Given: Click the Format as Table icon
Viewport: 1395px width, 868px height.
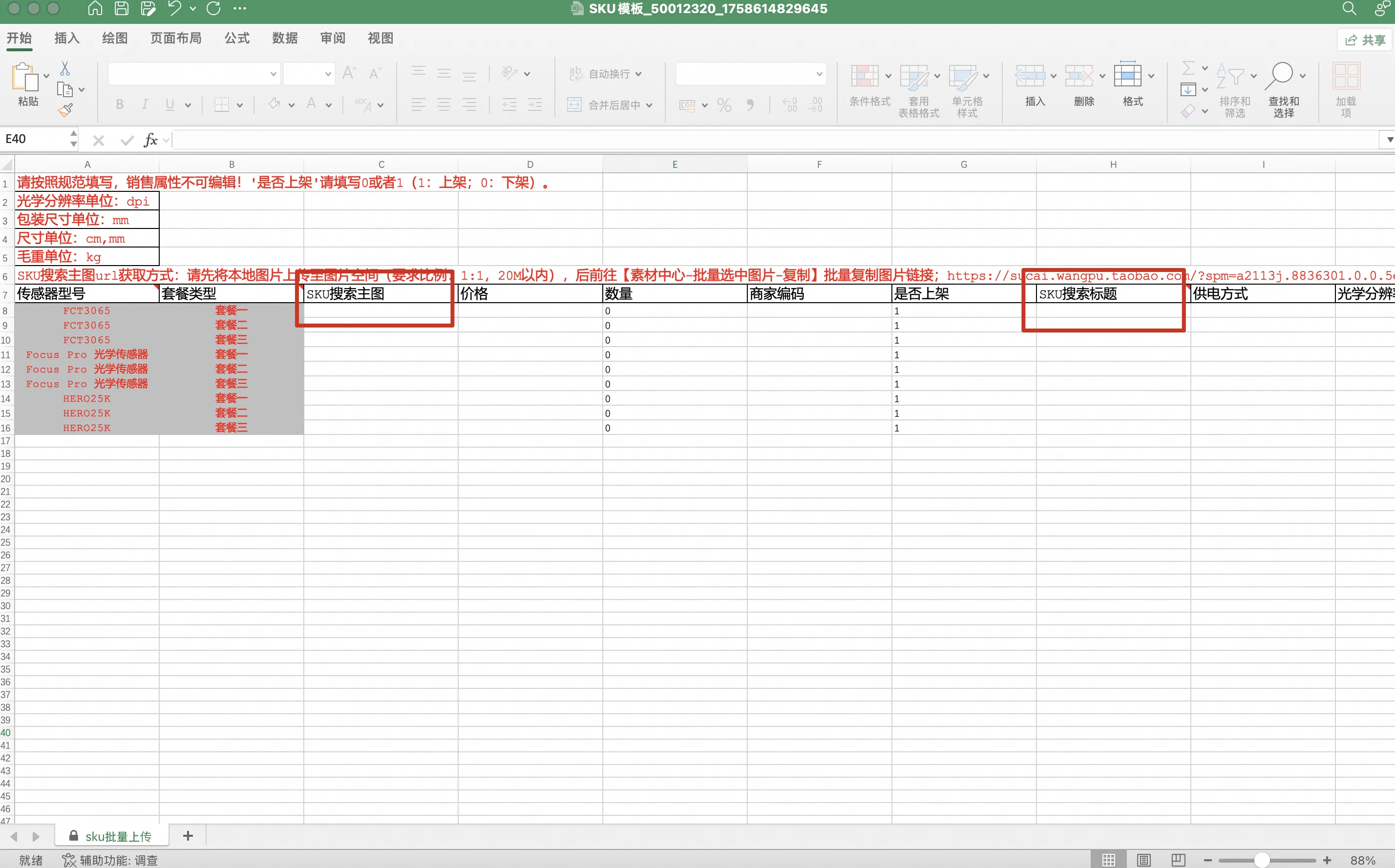Looking at the screenshot, I should click(914, 77).
